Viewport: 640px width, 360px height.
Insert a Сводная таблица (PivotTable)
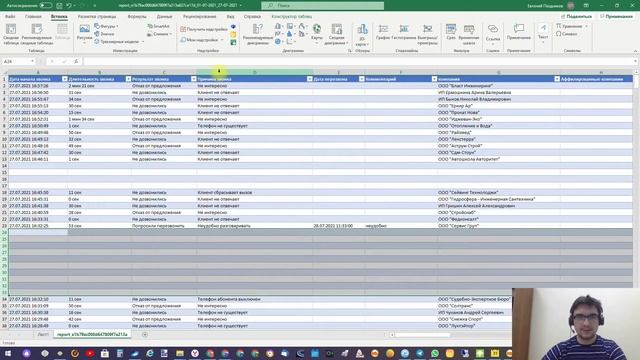(x=11, y=34)
